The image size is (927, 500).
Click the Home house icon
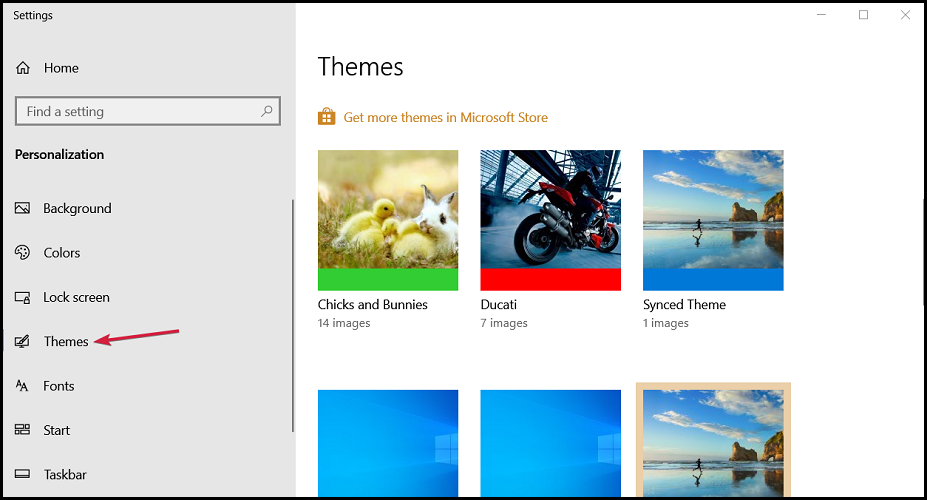[22, 68]
